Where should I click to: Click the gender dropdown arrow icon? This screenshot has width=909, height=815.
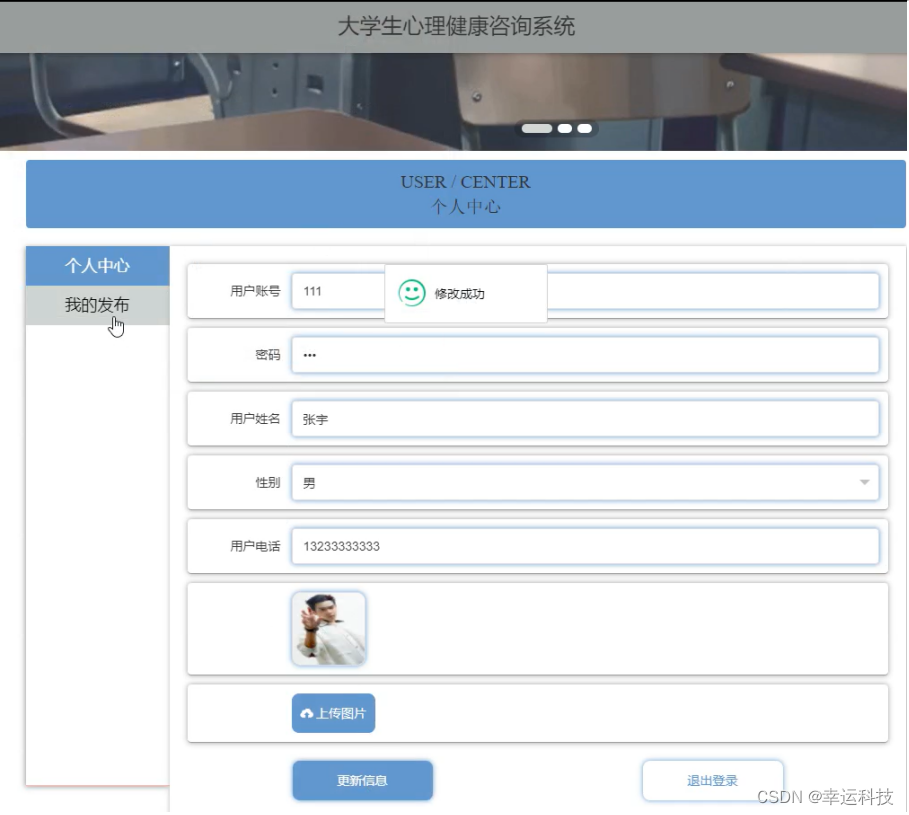863,482
